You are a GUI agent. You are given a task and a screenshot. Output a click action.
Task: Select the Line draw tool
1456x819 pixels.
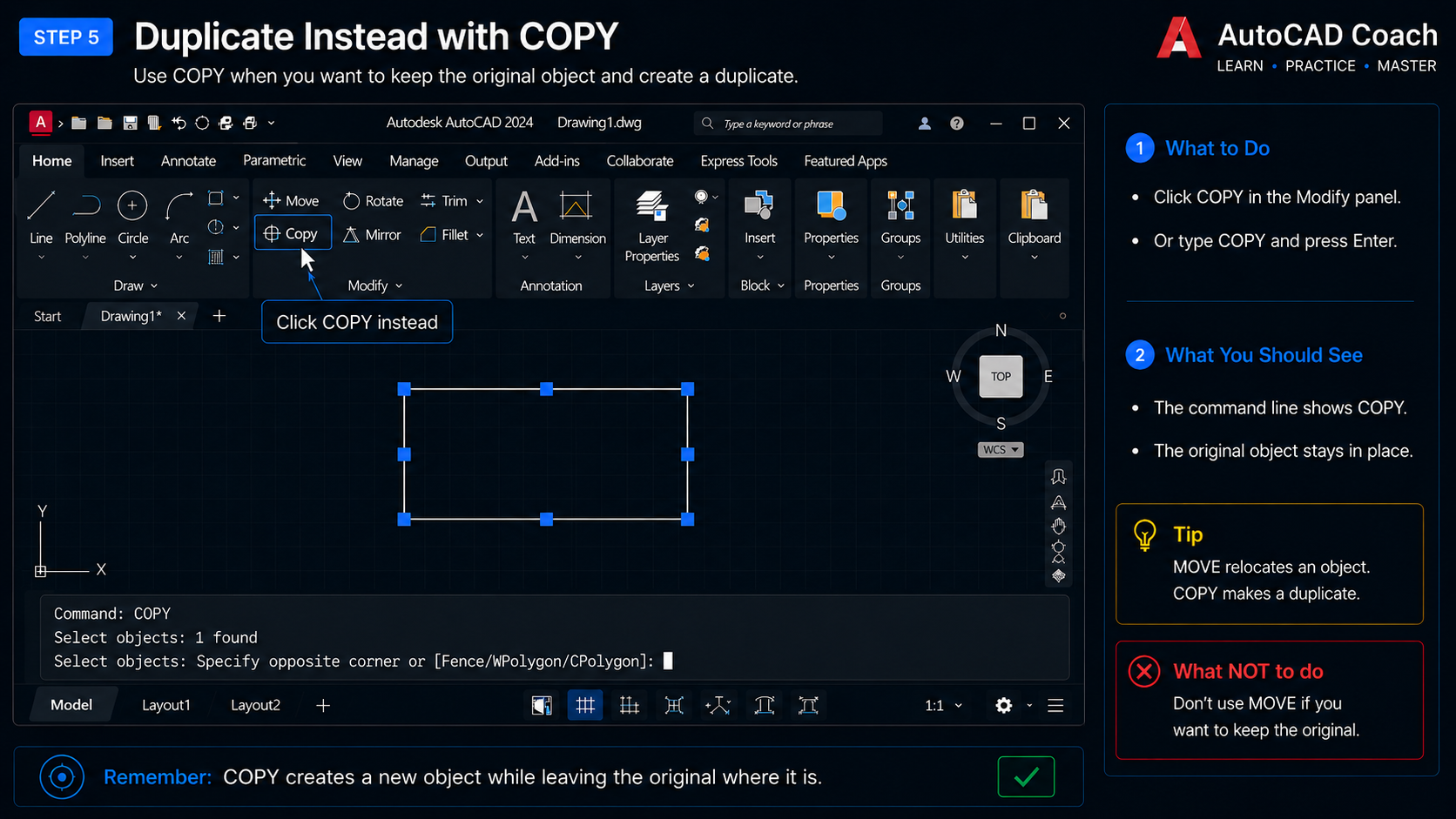(41, 217)
